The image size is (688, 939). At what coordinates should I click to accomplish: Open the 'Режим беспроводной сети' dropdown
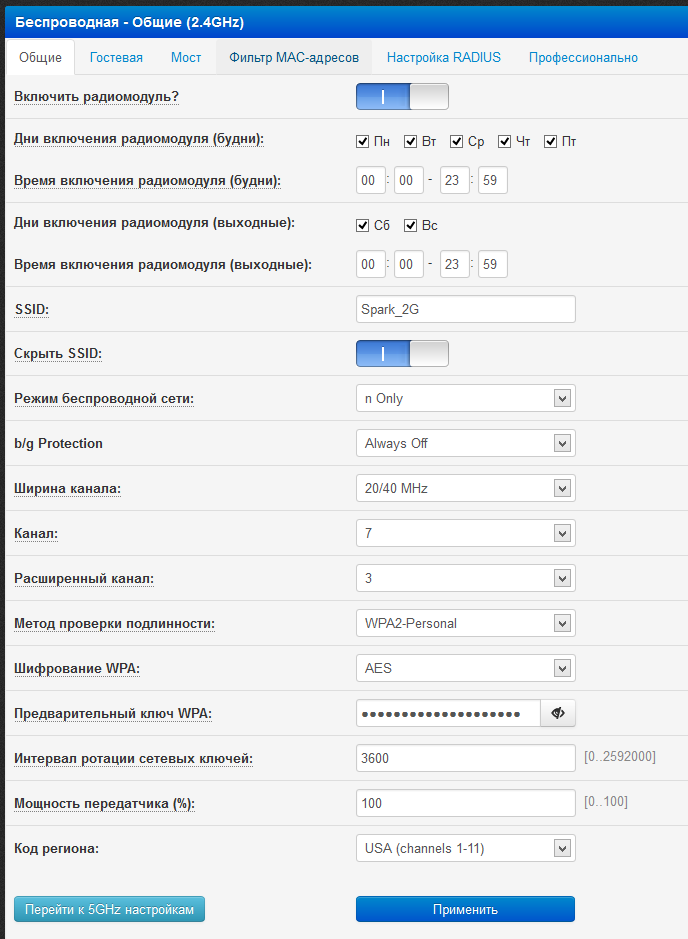(465, 398)
